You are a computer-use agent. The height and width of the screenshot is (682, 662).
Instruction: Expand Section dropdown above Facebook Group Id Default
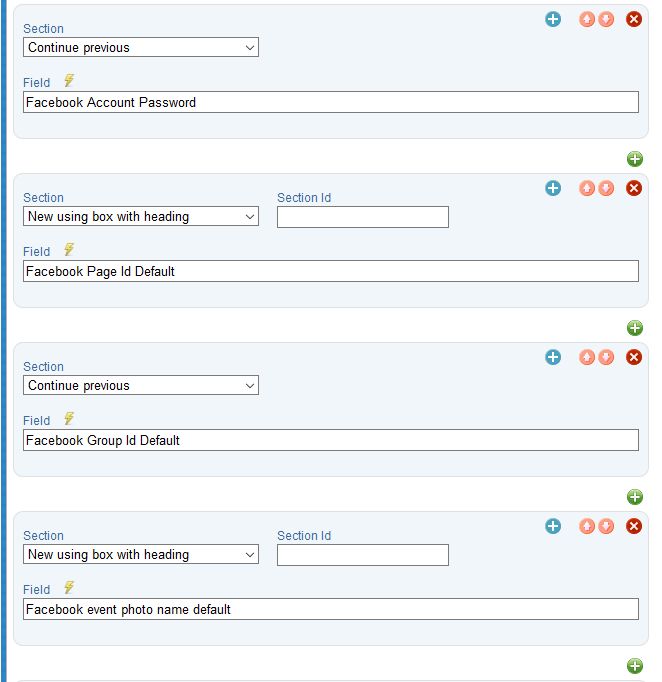point(141,385)
